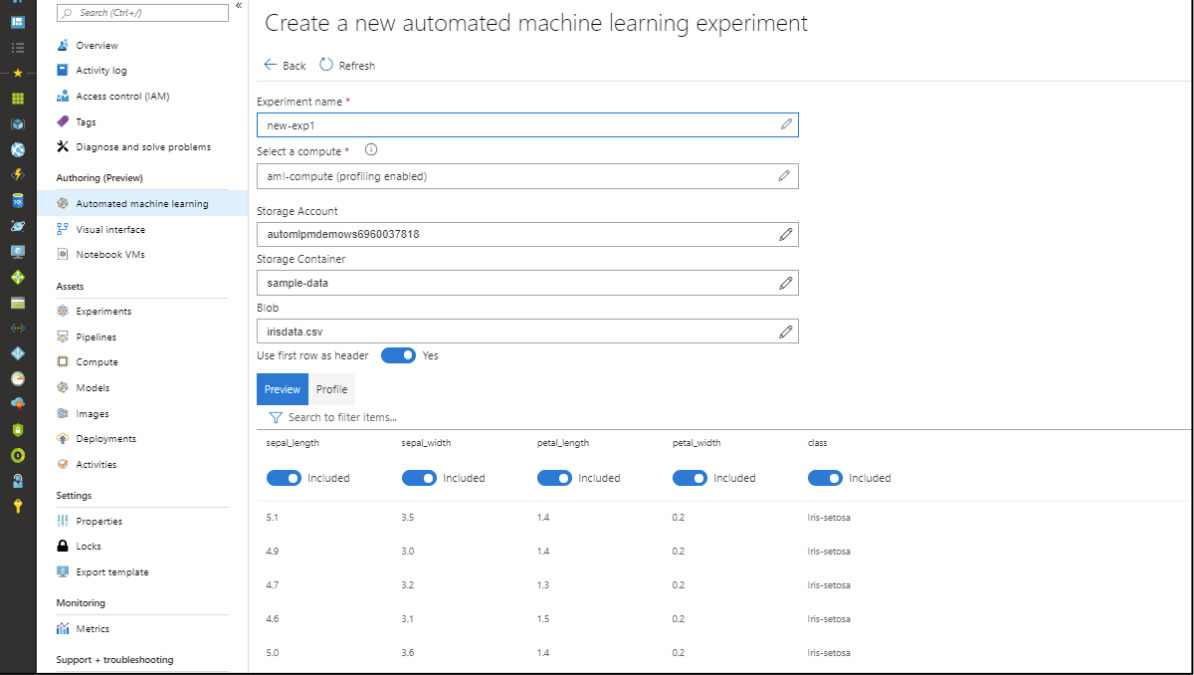The height and width of the screenshot is (675, 1194).
Task: Go Back to previous page
Action: point(284,65)
